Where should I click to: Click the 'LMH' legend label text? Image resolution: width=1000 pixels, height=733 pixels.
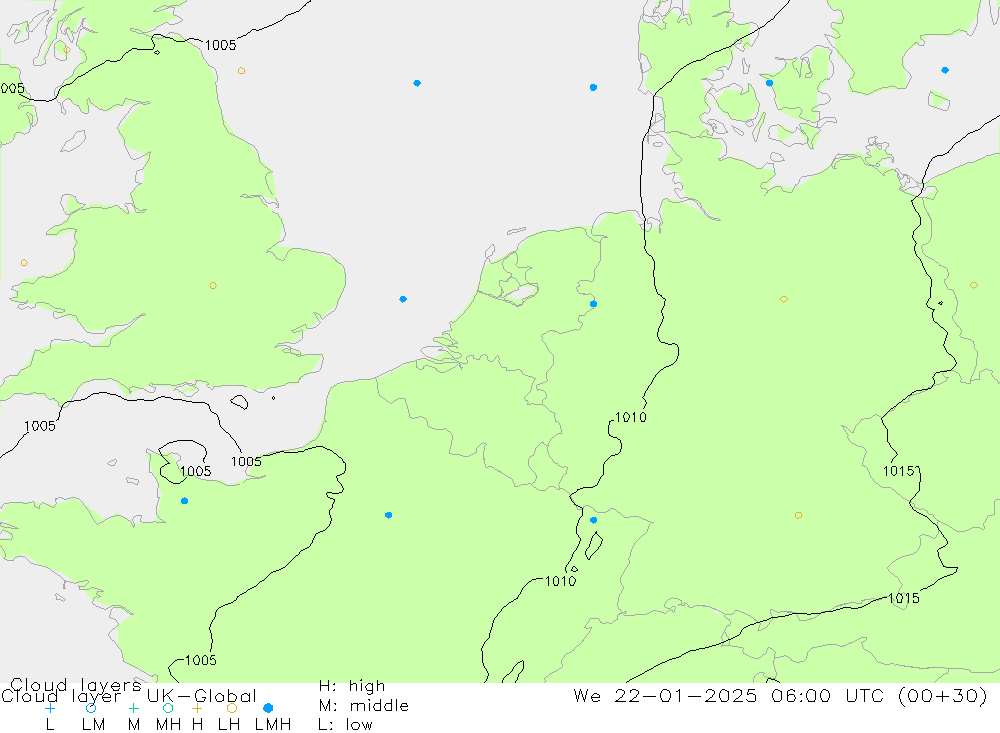pyautogui.click(x=273, y=725)
